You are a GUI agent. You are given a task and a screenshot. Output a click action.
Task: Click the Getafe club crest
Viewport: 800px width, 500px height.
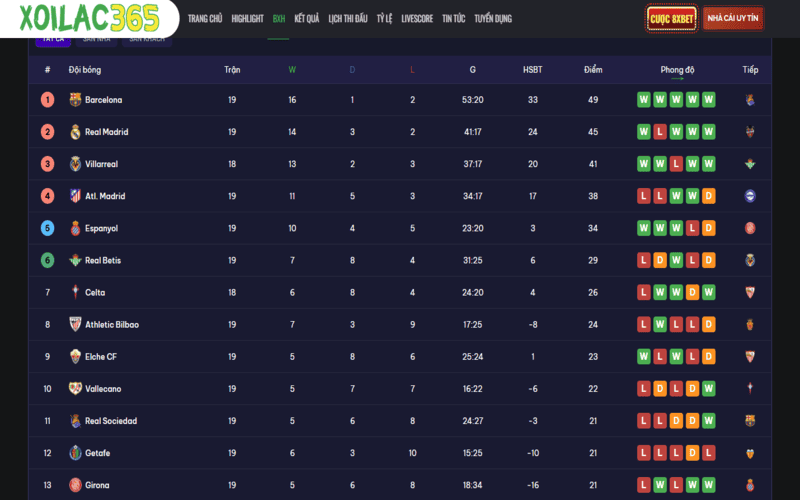point(75,453)
